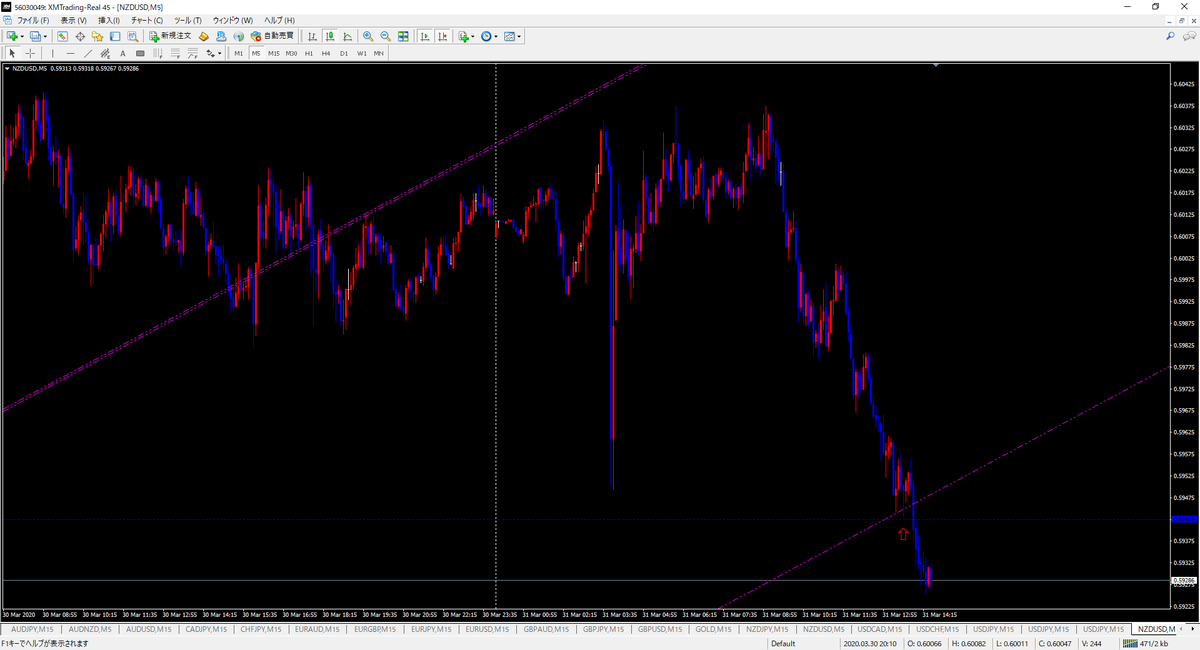The width and height of the screenshot is (1200, 650).
Task: Switch timeframe to D1
Action: [344, 53]
